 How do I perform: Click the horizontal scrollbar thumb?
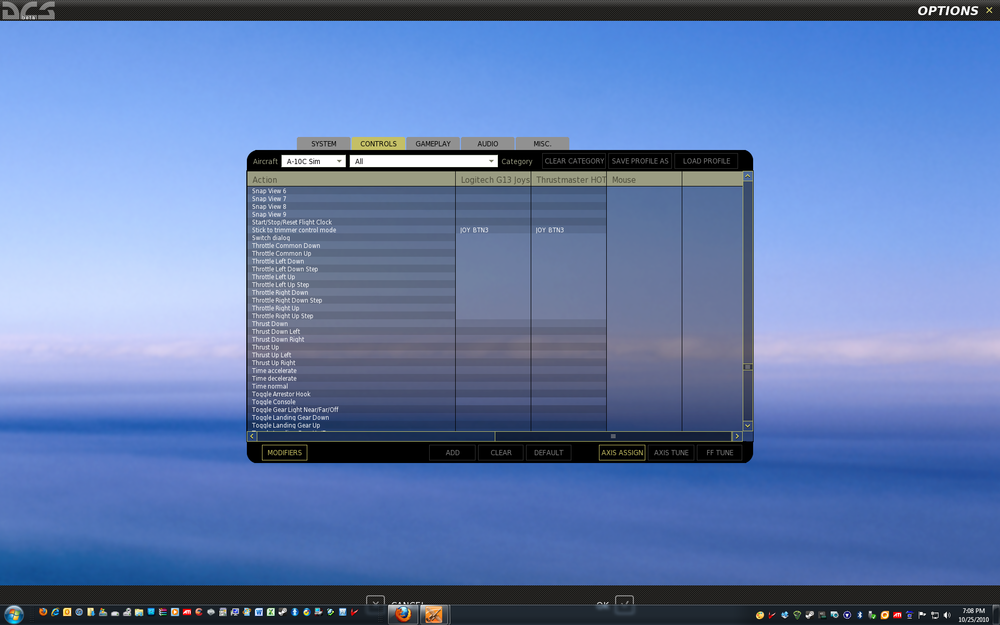pyautogui.click(x=613, y=436)
